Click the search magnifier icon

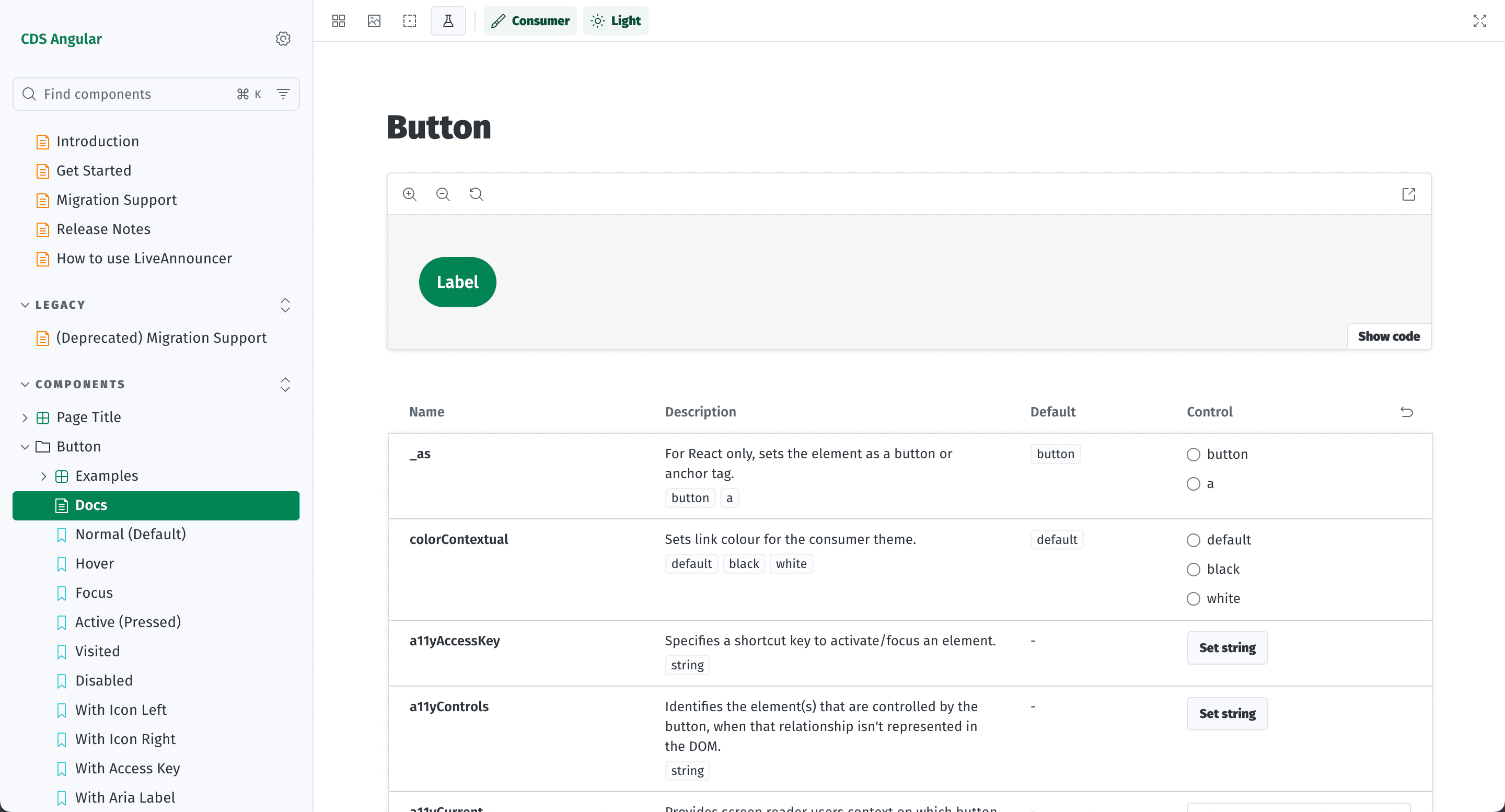tap(29, 94)
